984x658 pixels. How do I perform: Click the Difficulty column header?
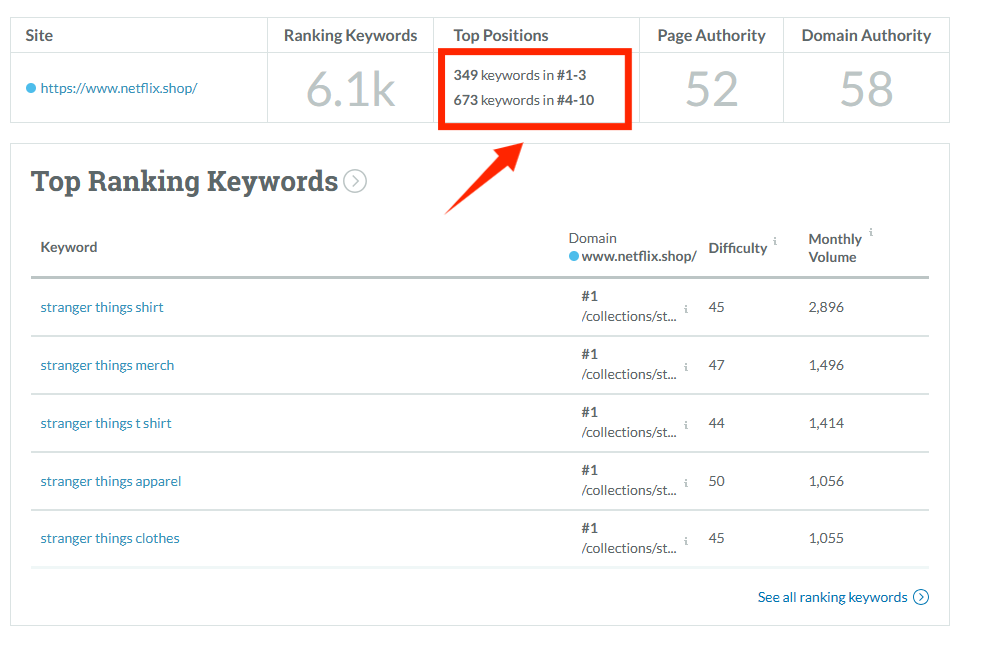click(x=737, y=248)
